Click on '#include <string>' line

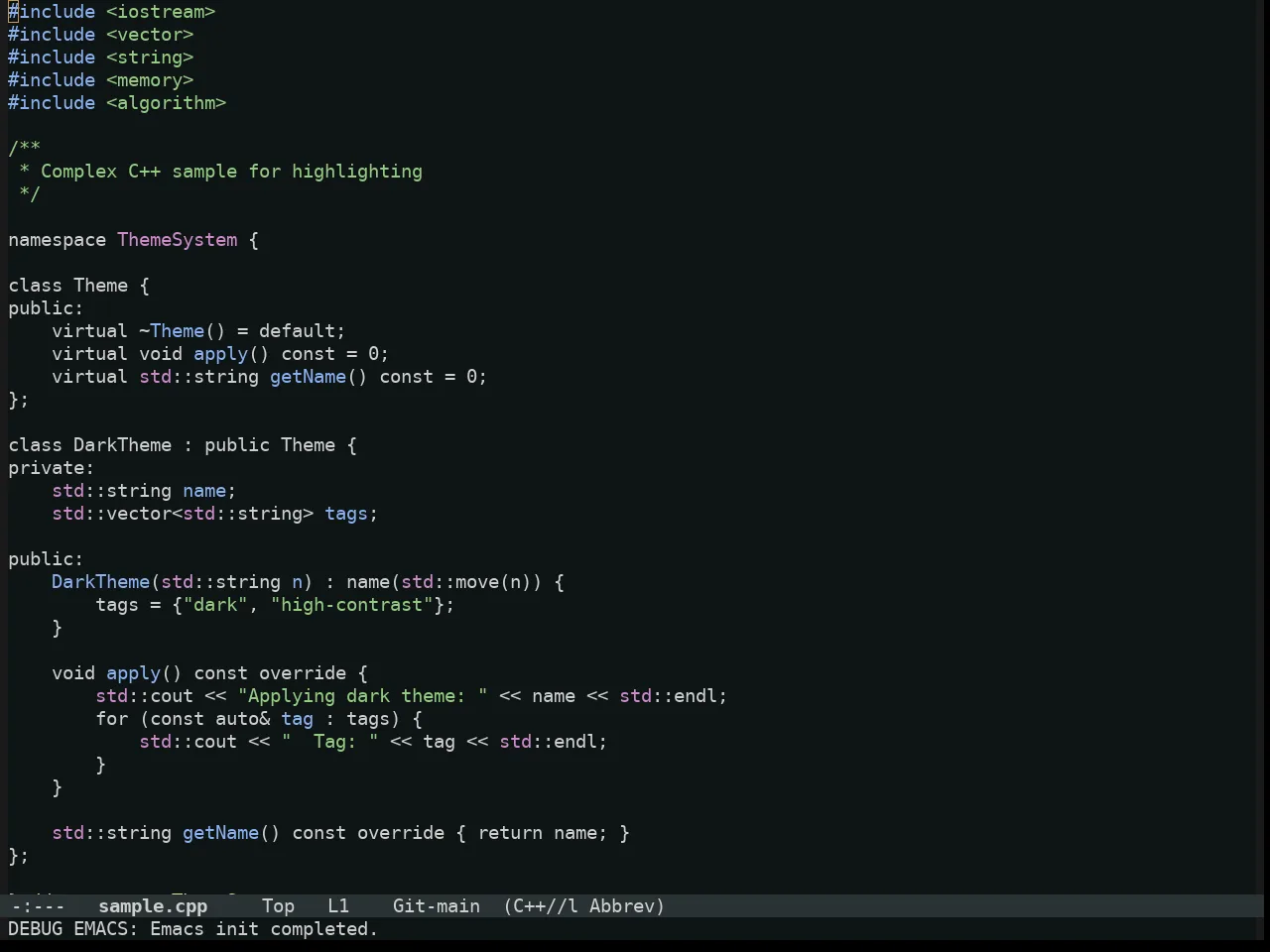click(x=101, y=58)
